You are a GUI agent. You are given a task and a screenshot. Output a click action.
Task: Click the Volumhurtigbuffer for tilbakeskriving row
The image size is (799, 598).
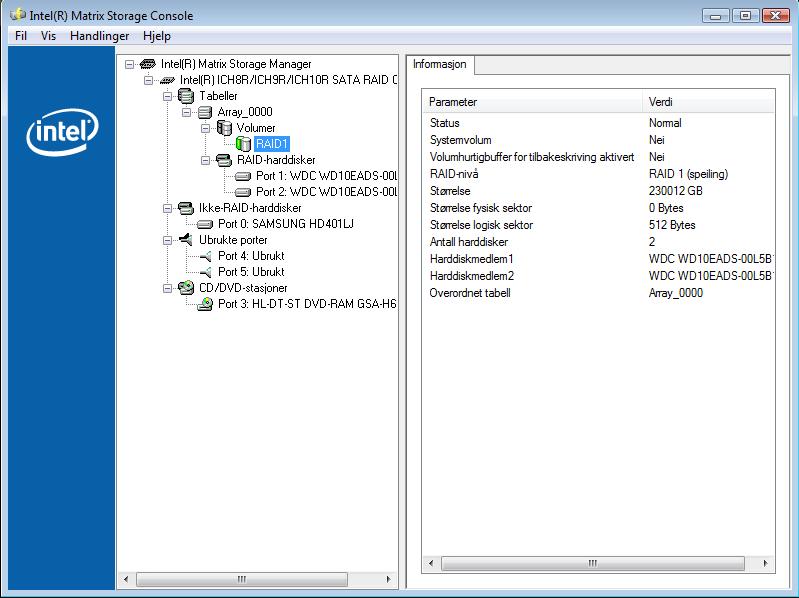[599, 157]
